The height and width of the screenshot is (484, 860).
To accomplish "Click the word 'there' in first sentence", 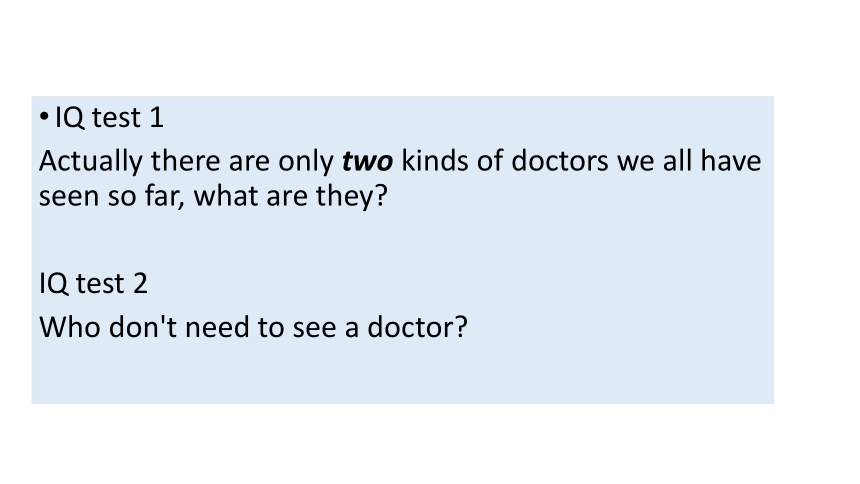I will [185, 161].
